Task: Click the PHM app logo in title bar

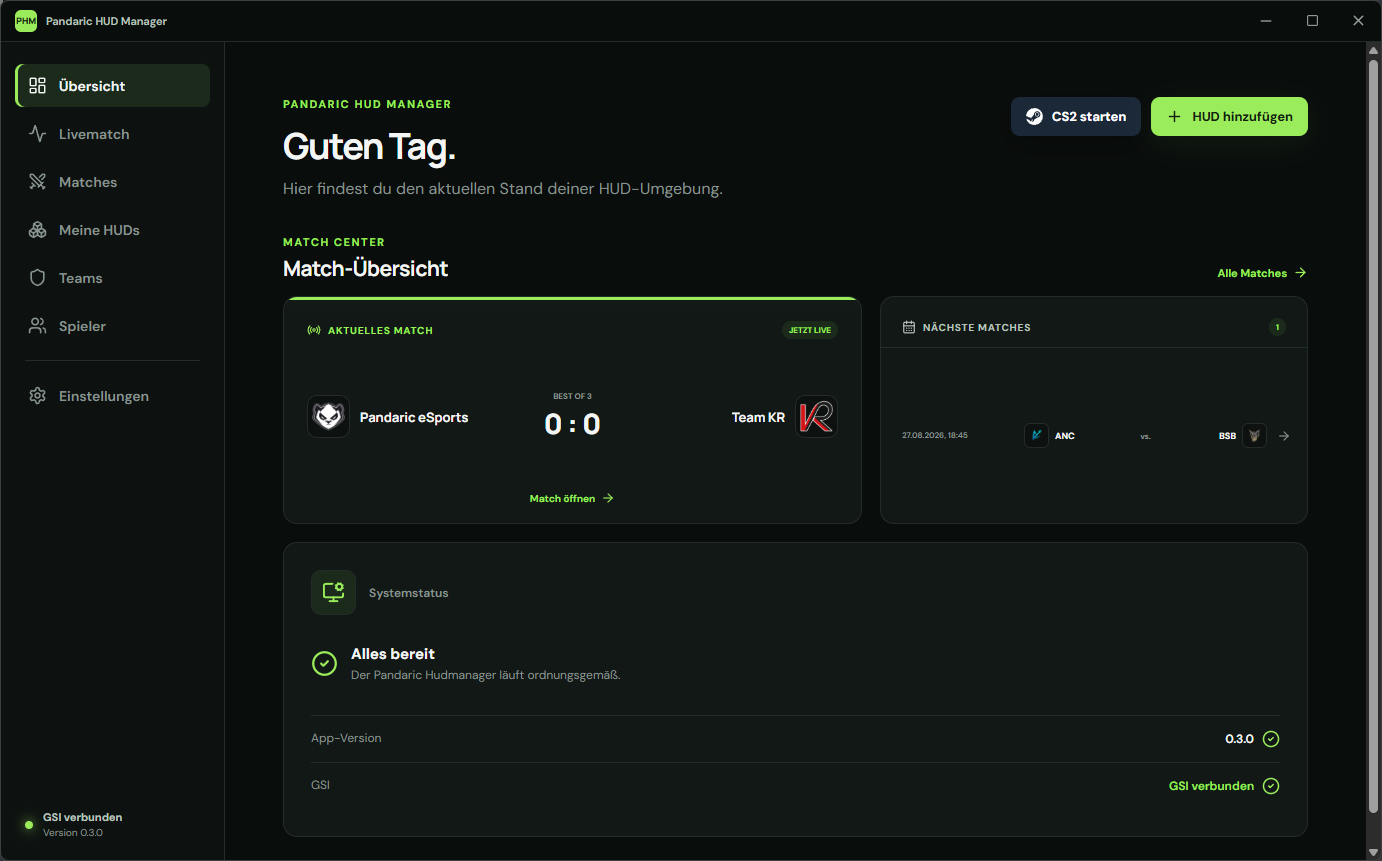Action: [x=26, y=21]
